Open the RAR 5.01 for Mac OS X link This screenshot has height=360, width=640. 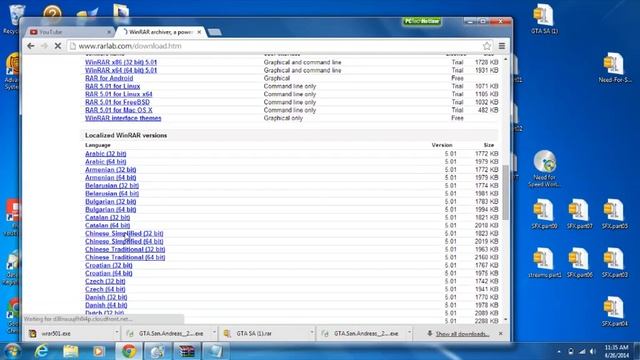click(x=118, y=110)
